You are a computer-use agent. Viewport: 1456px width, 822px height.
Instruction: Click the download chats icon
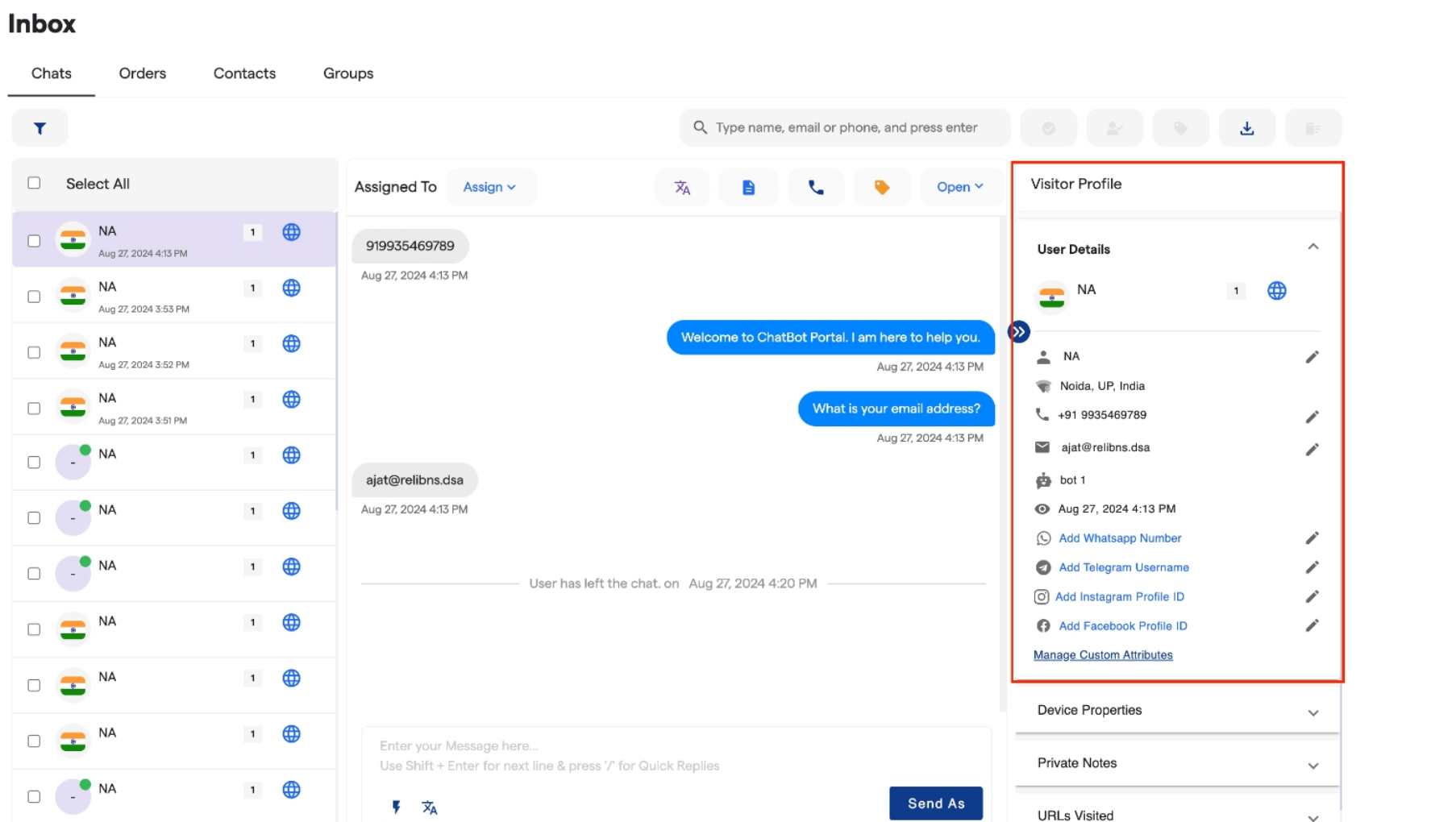1246,128
